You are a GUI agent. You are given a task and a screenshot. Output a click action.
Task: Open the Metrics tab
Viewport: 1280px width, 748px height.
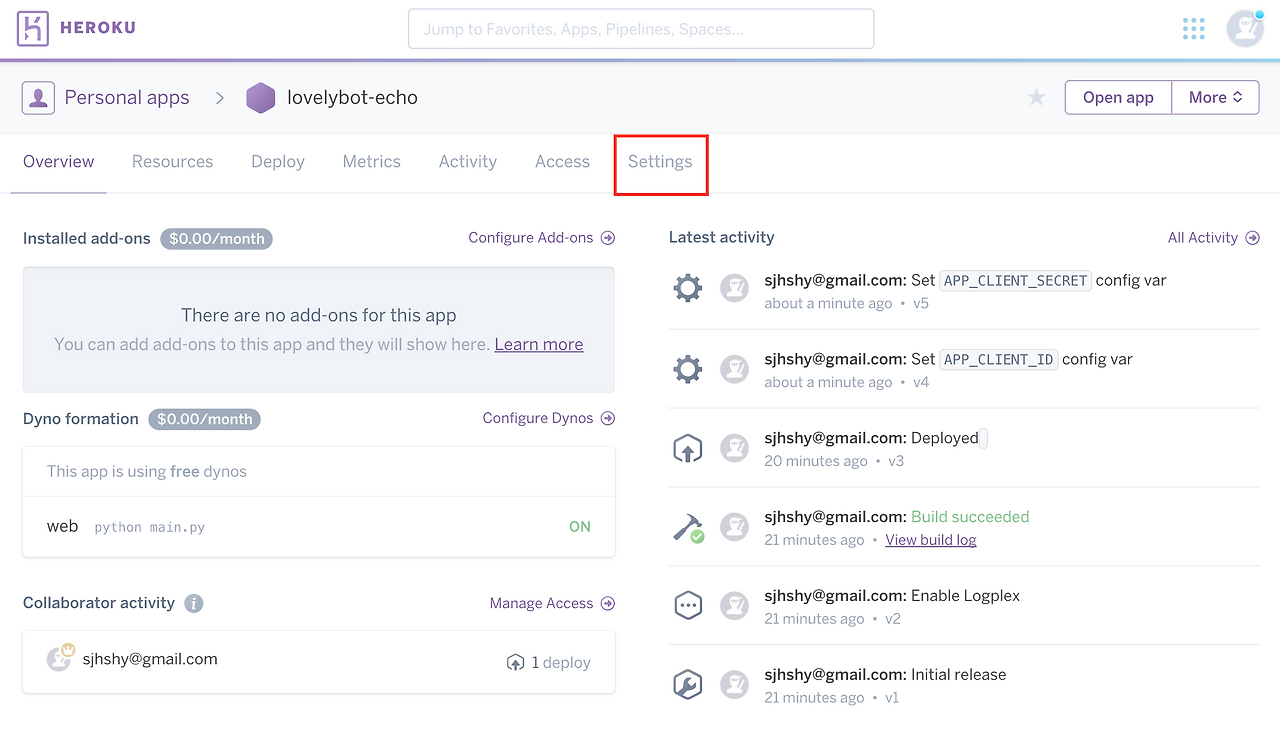372,162
